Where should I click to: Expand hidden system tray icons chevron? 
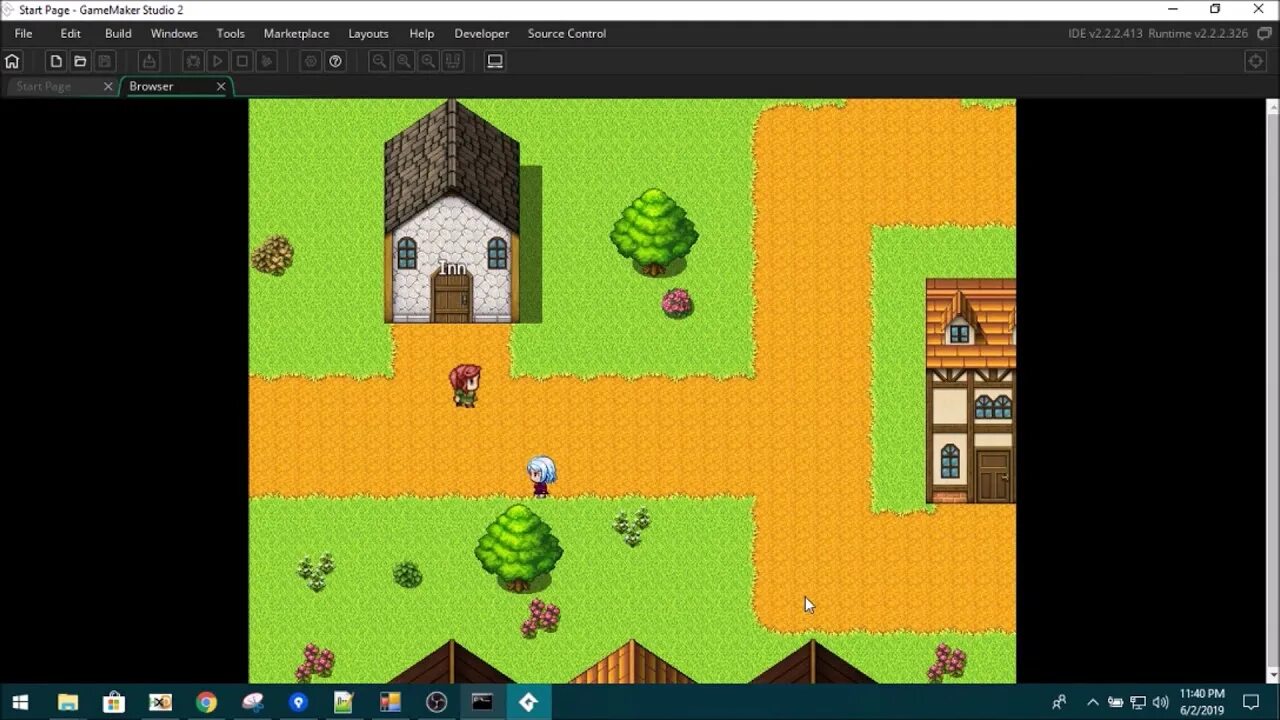tap(1092, 702)
